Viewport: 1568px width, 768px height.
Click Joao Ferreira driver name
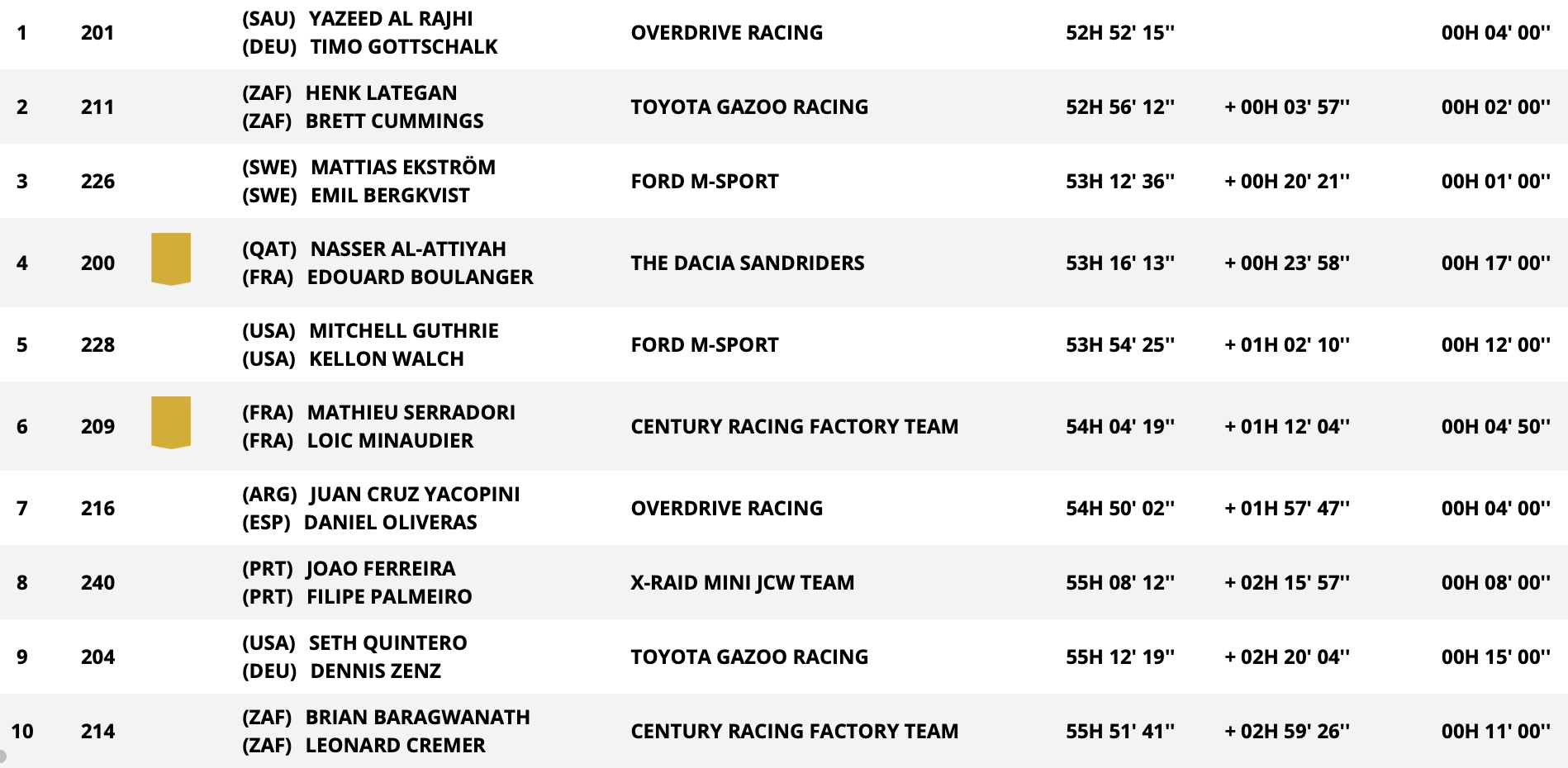coord(381,568)
